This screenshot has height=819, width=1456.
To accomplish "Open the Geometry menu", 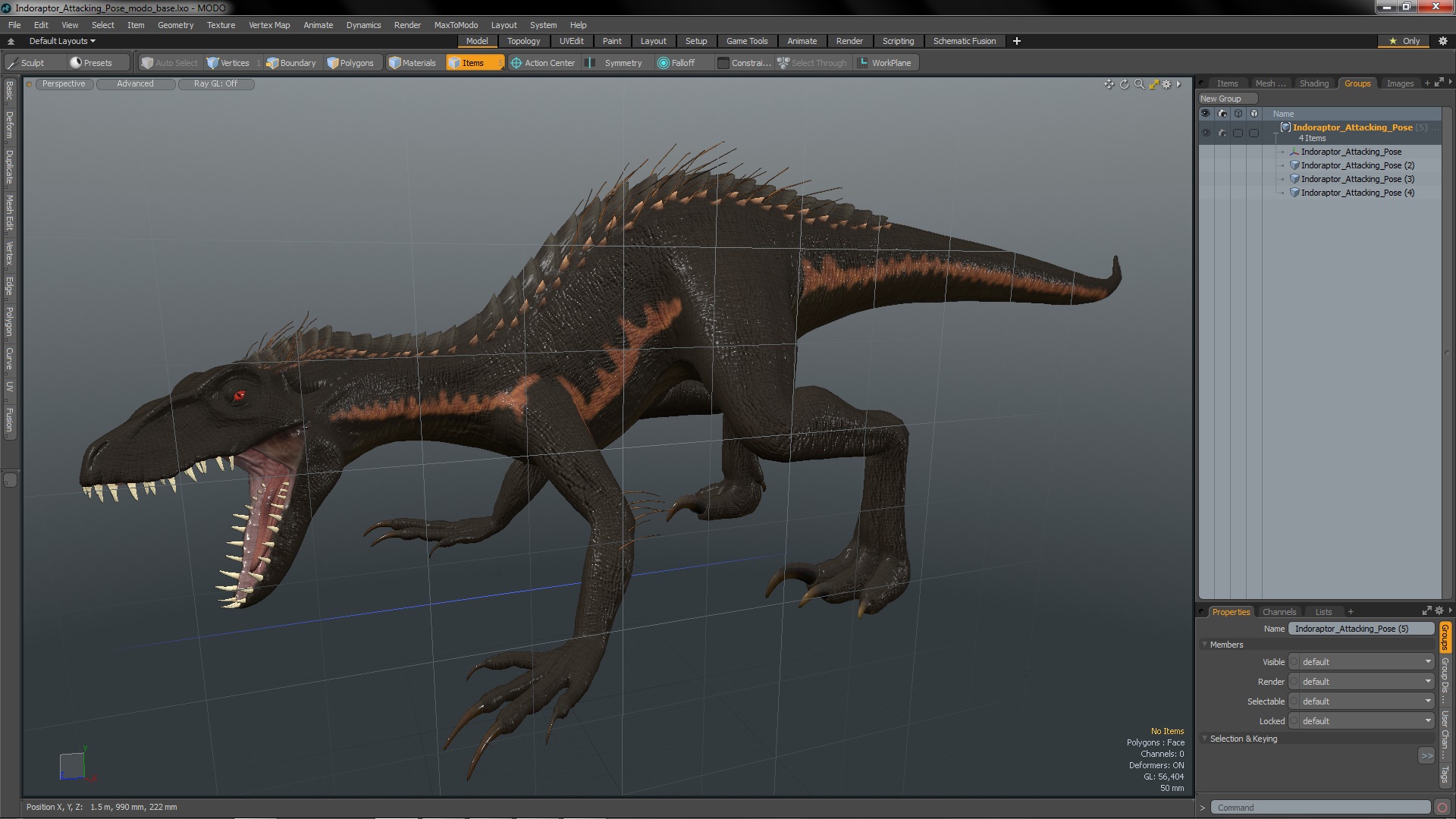I will pyautogui.click(x=175, y=25).
